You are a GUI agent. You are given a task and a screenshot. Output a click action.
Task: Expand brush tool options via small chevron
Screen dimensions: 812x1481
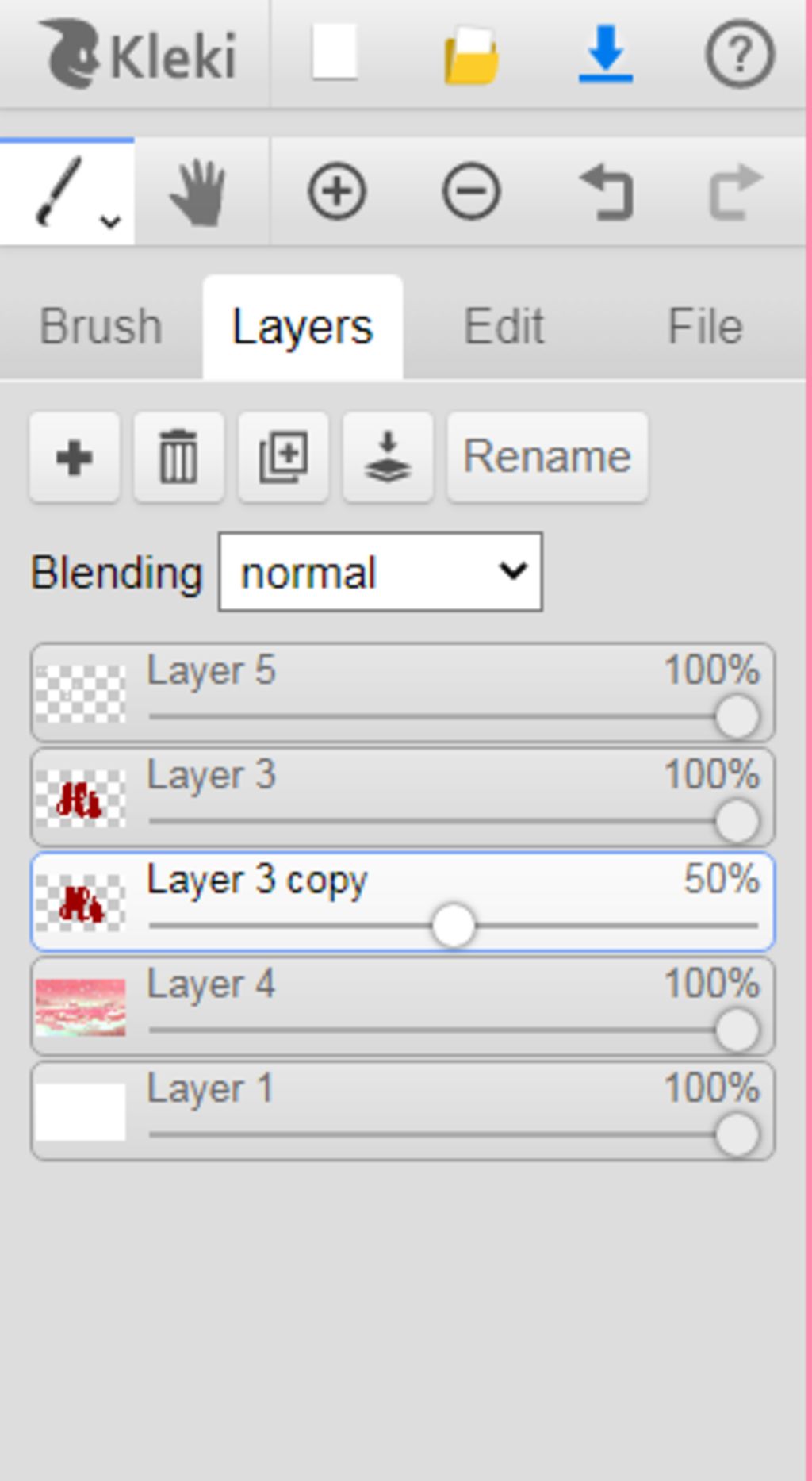[x=111, y=221]
